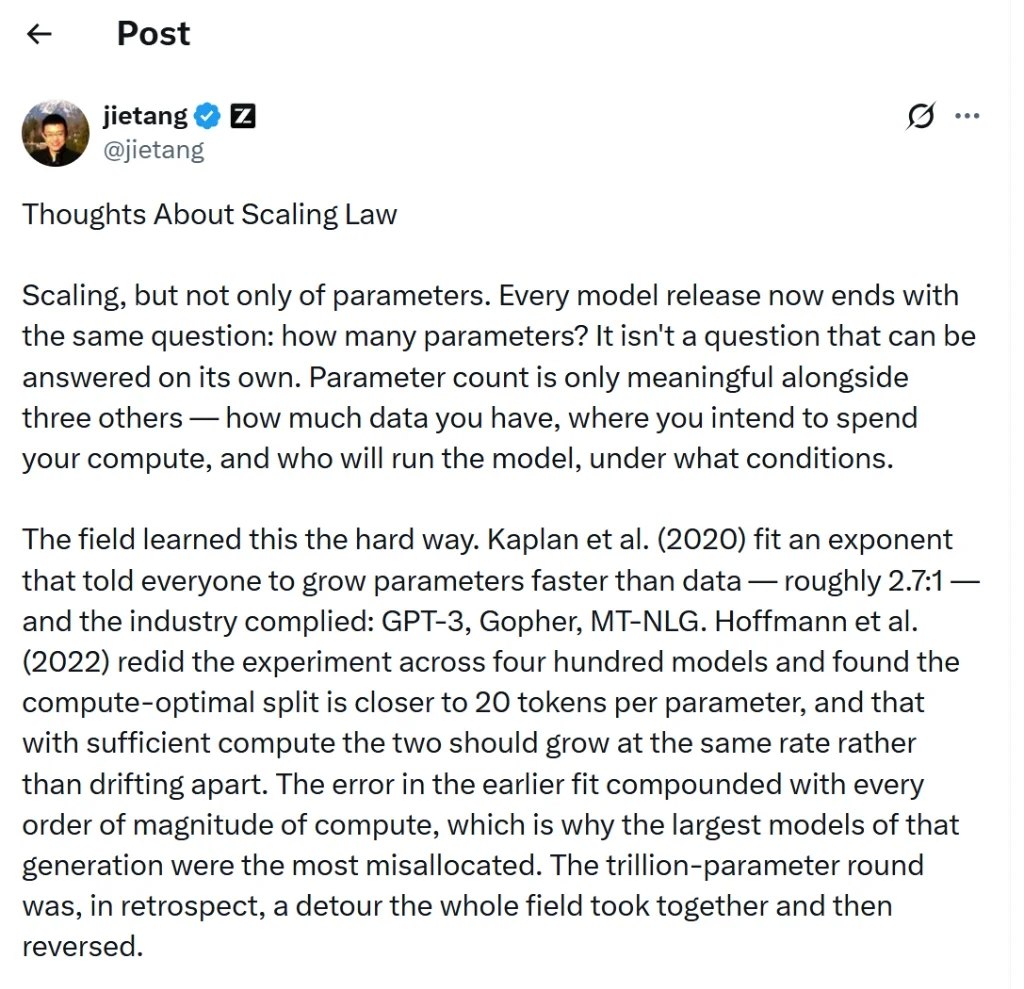The width and height of the screenshot is (1024, 989).
Task: Open the jietang display name link
Action: [145, 116]
